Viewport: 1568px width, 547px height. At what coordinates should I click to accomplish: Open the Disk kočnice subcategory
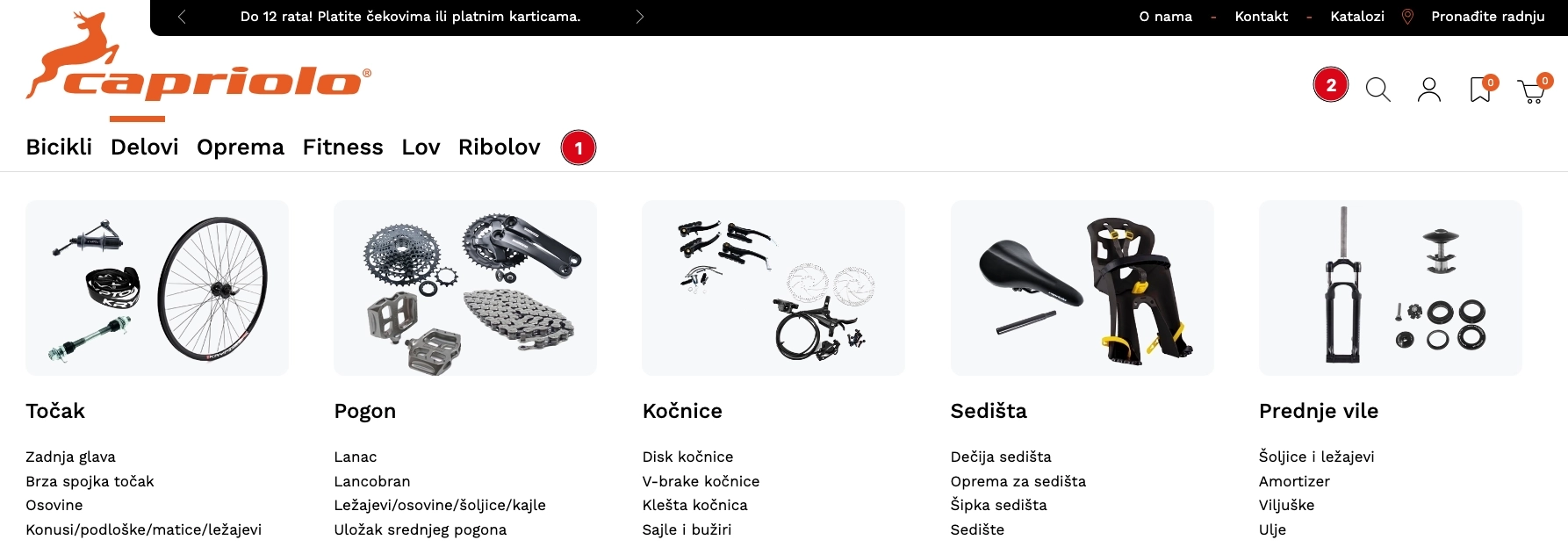687,457
